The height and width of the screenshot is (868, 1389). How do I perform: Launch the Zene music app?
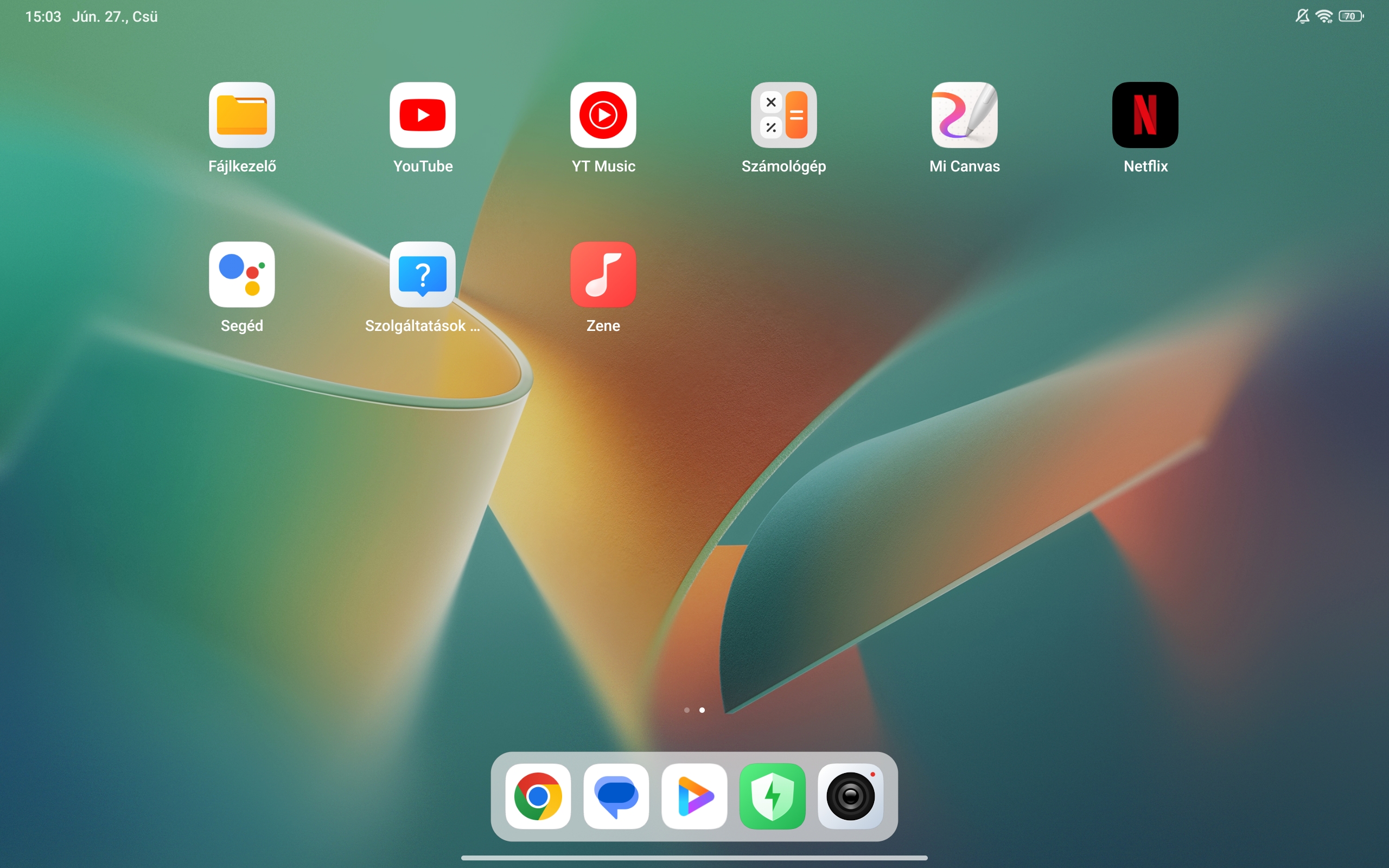603,275
